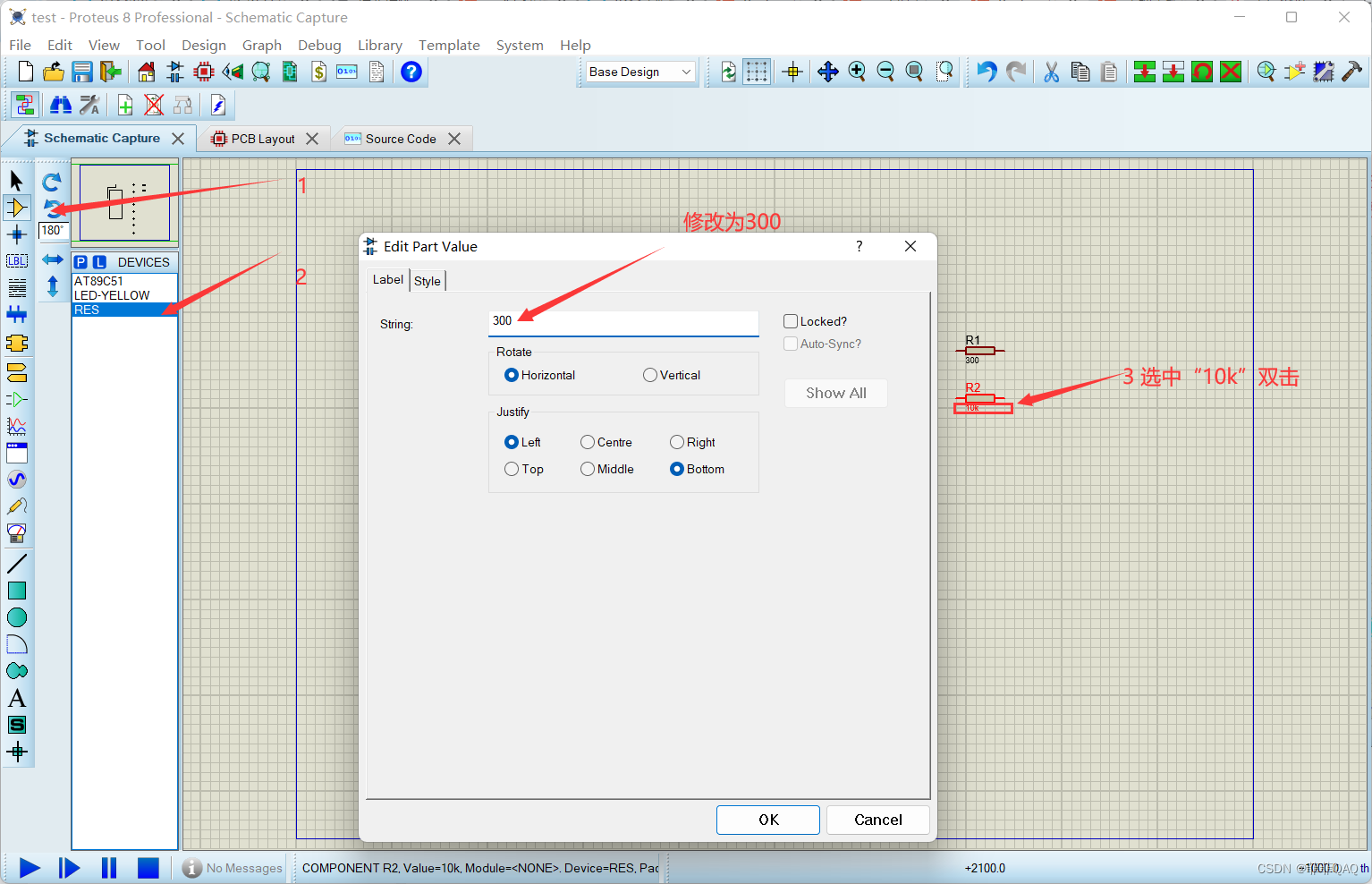This screenshot has height=884, width=1372.
Task: Open the Template menu
Action: pos(449,45)
